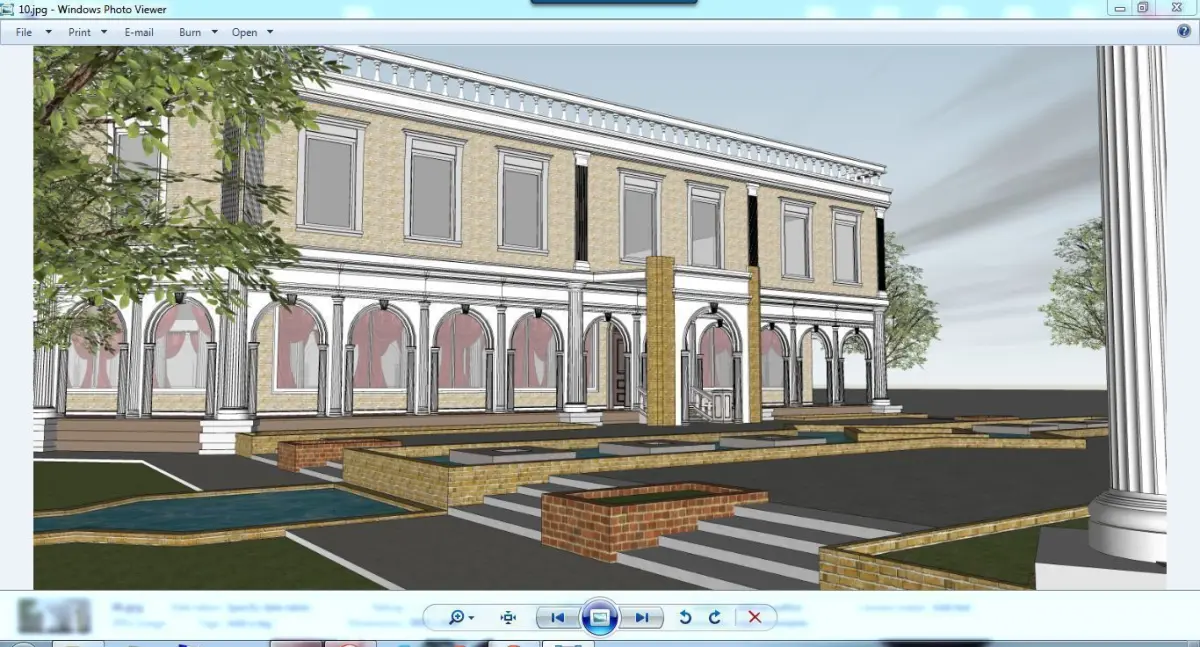Click the E-mail toolbar button

coord(139,32)
